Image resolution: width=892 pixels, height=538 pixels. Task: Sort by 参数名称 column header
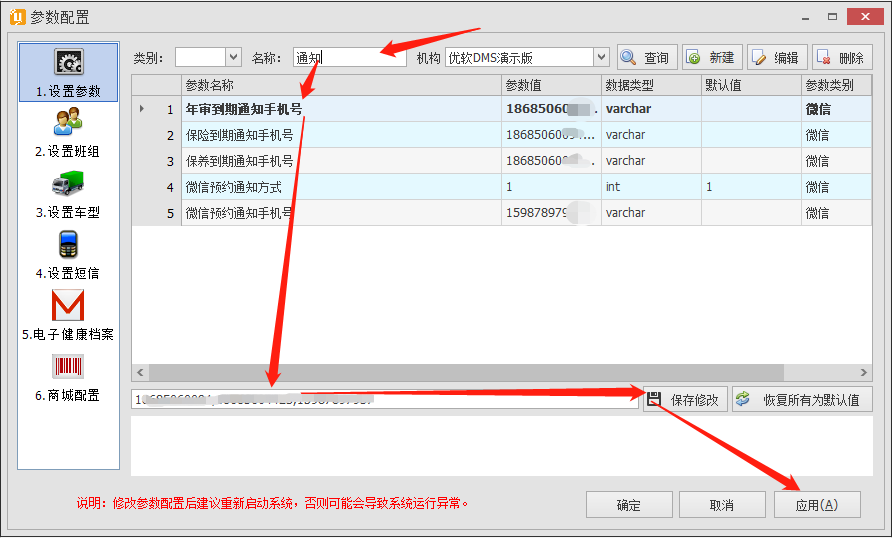(341, 85)
